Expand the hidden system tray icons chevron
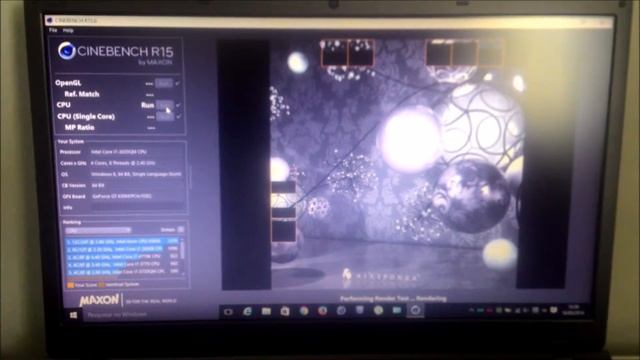 (x=471, y=311)
